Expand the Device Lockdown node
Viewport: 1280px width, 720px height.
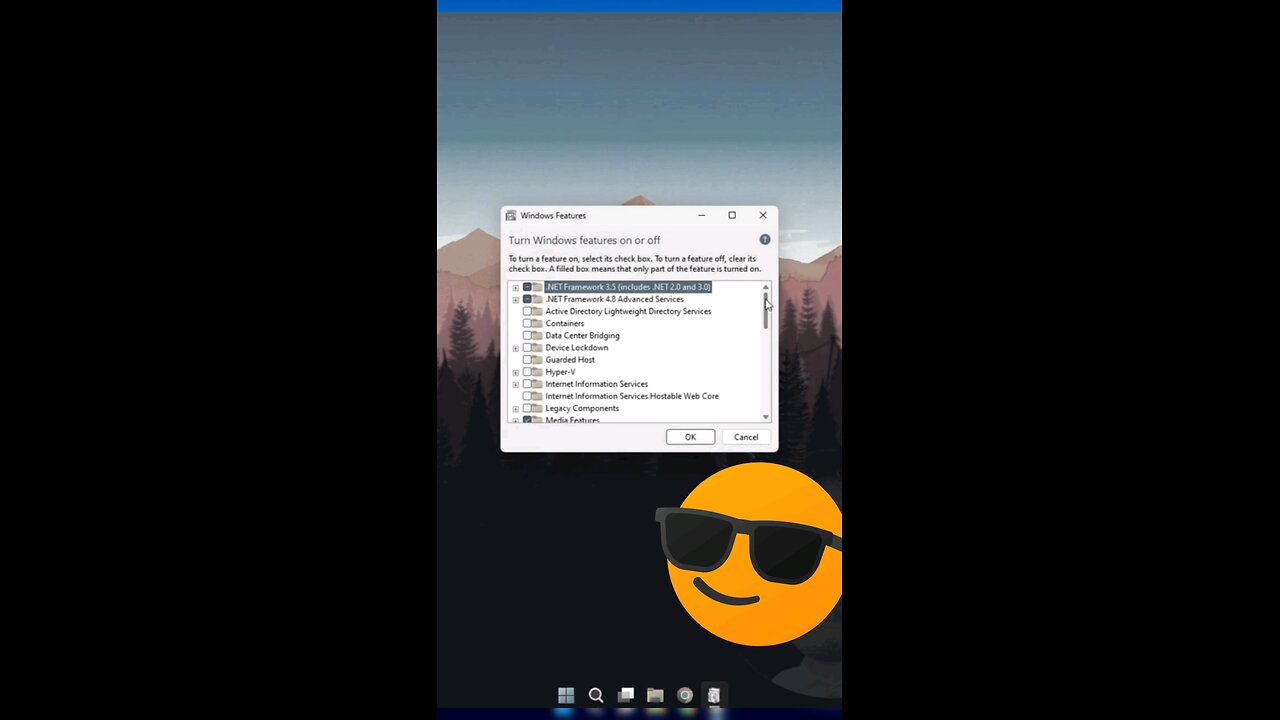516,348
